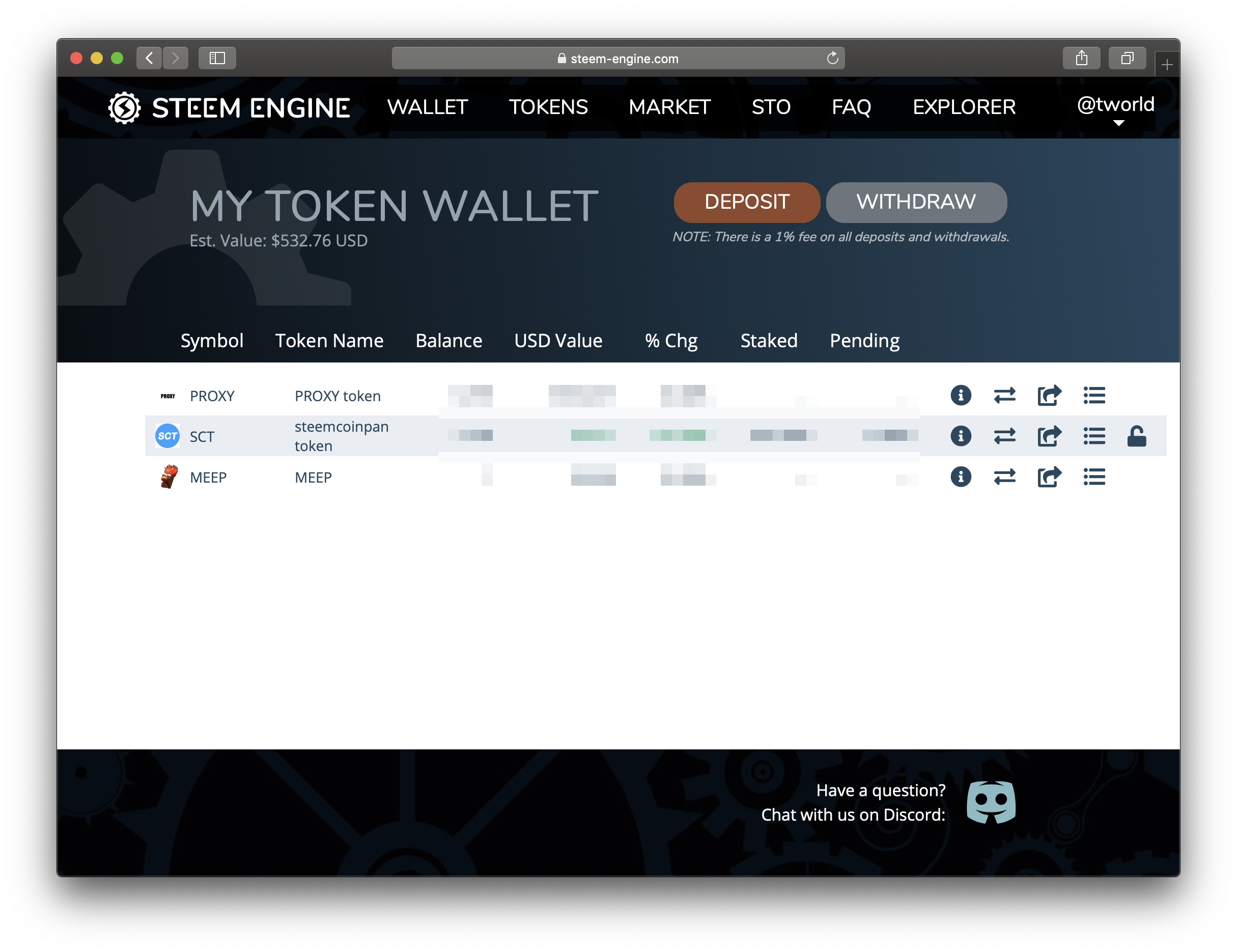Image resolution: width=1237 pixels, height=952 pixels.
Task: Click the share/send icon in MEEP row
Action: 1050,477
